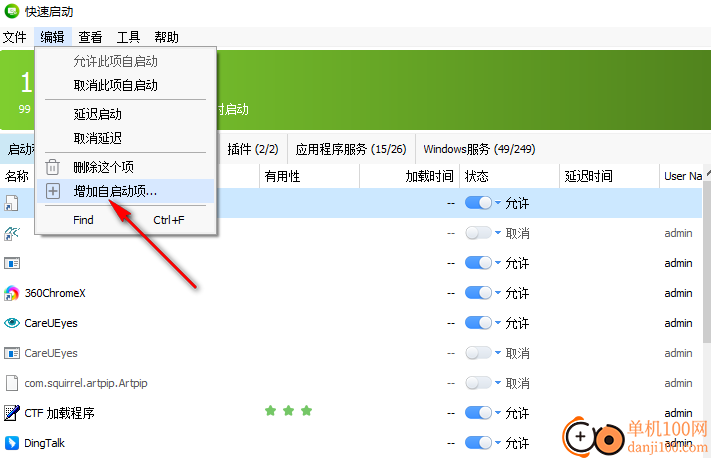The height and width of the screenshot is (458, 711).
Task: Sort by the 延迟时间 column header
Action: tap(609, 176)
